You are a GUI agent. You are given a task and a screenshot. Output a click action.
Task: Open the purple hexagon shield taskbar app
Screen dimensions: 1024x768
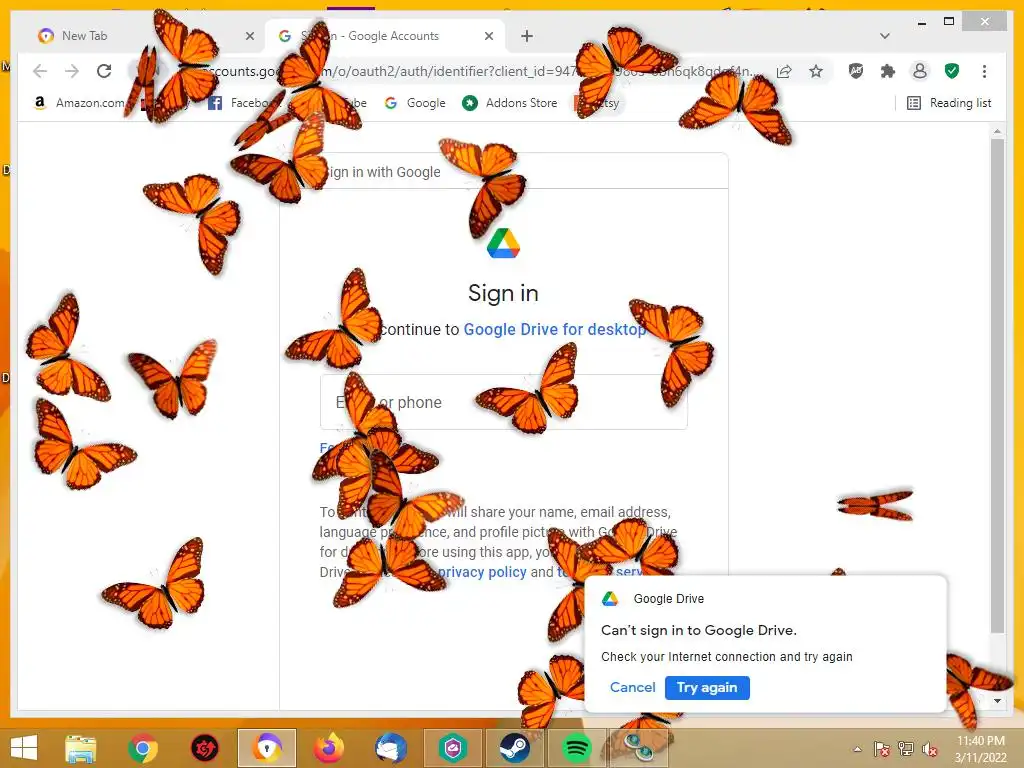pyautogui.click(x=453, y=748)
